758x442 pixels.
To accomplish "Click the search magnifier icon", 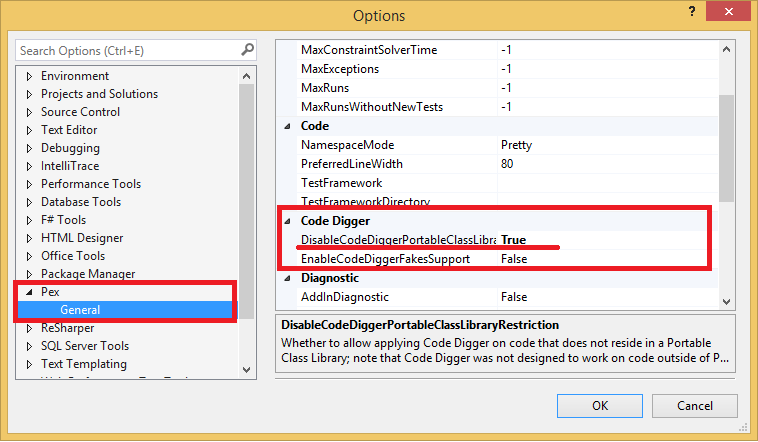I will click(247, 50).
